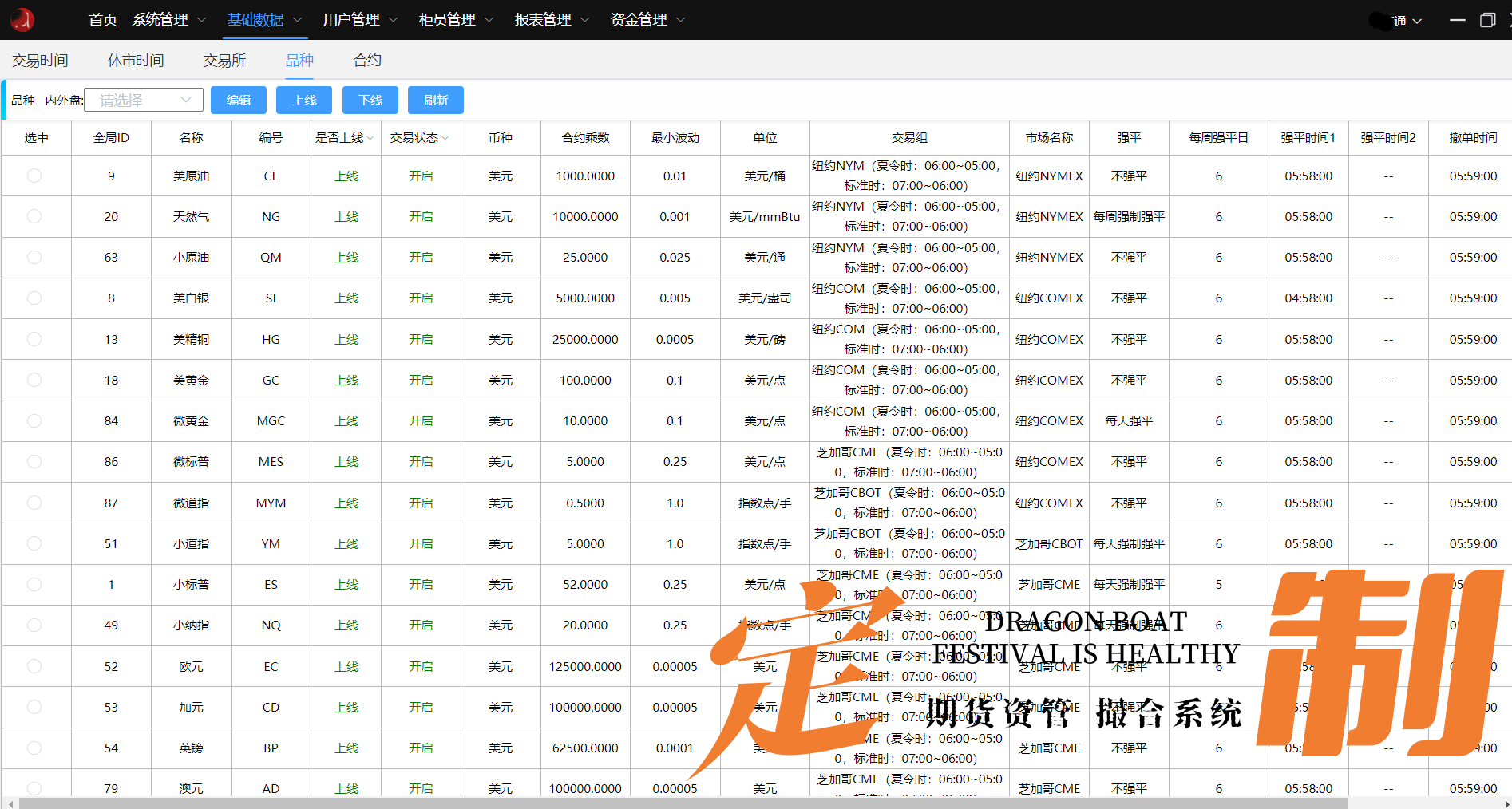This screenshot has height=809, width=1512.
Task: Switch to the 交易所 tab
Action: click(224, 60)
